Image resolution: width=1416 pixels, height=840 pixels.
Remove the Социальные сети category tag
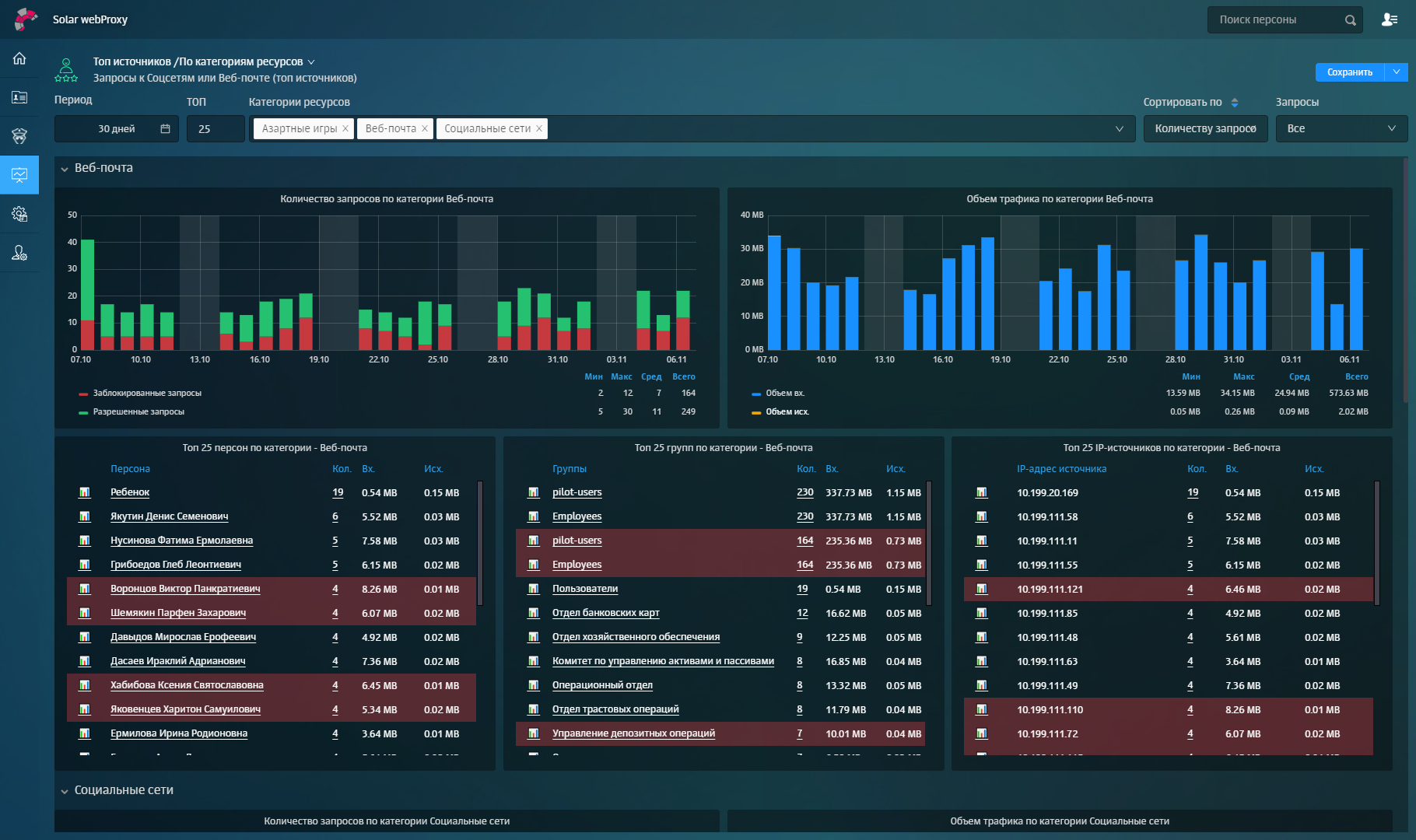pyautogui.click(x=539, y=129)
